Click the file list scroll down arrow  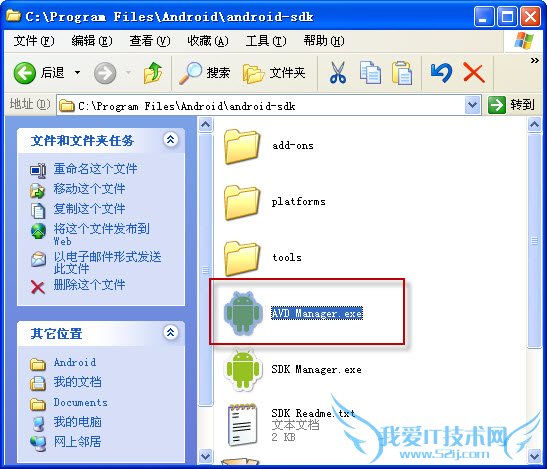tap(534, 456)
